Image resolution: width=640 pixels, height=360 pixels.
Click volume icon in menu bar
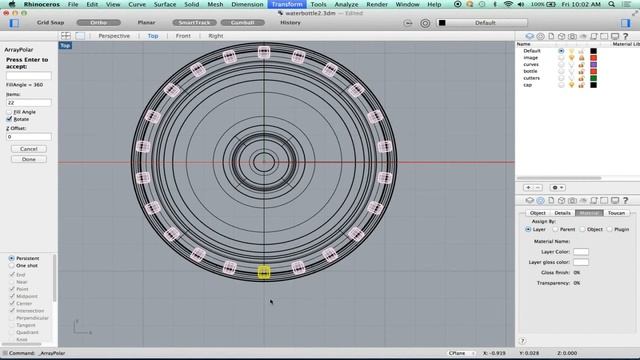point(521,4)
